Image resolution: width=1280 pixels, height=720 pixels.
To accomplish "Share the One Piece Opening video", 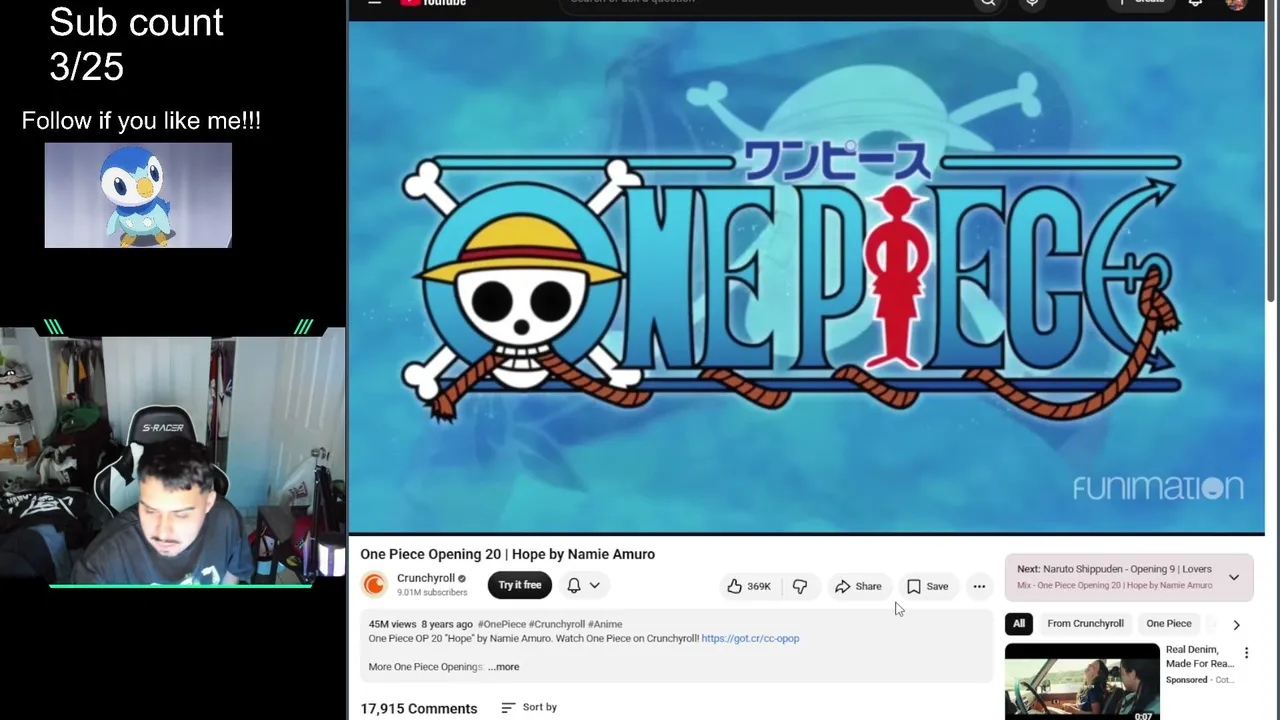I will tap(858, 586).
